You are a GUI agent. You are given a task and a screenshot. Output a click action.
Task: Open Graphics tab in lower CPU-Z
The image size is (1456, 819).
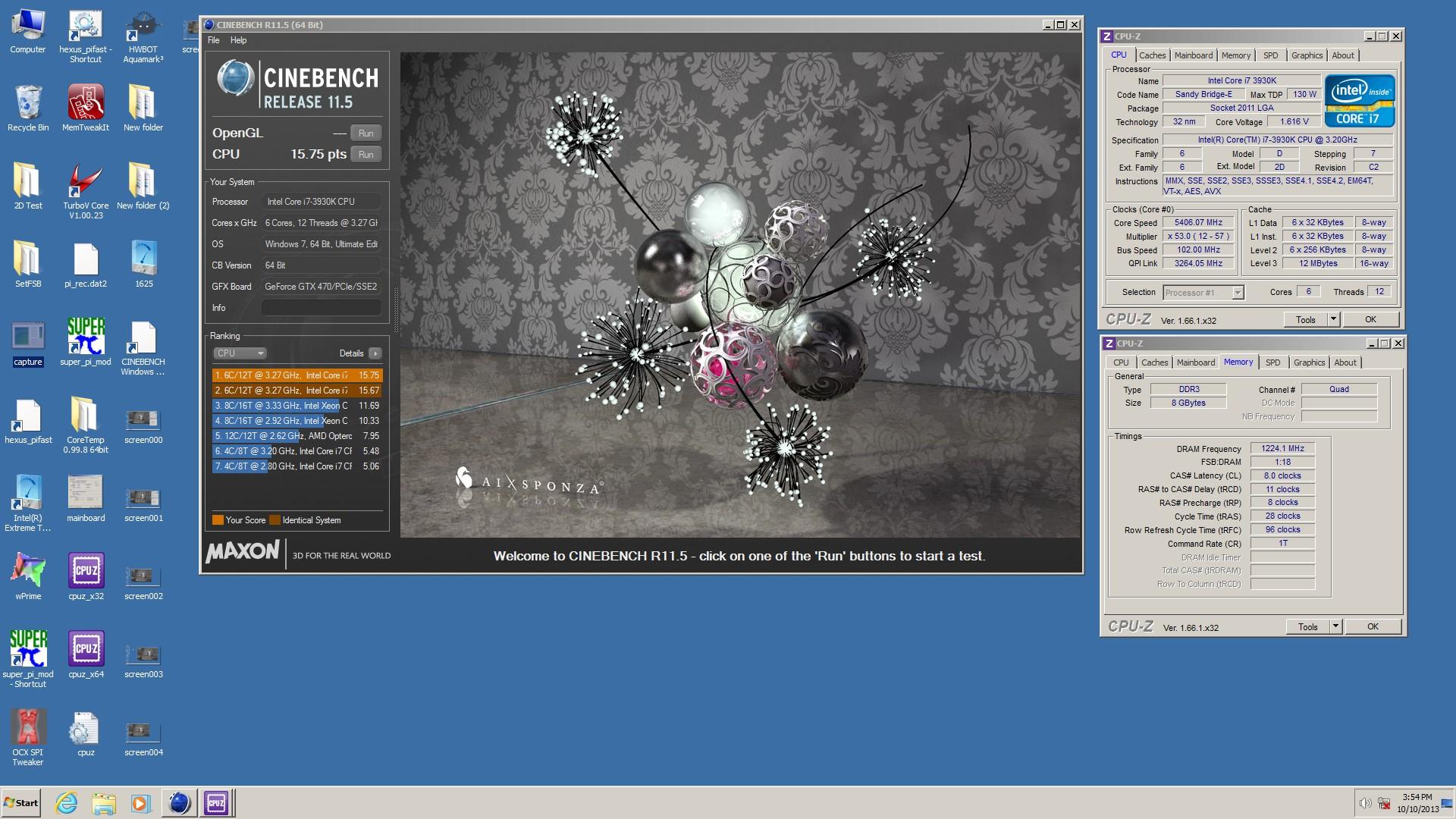click(x=1309, y=362)
